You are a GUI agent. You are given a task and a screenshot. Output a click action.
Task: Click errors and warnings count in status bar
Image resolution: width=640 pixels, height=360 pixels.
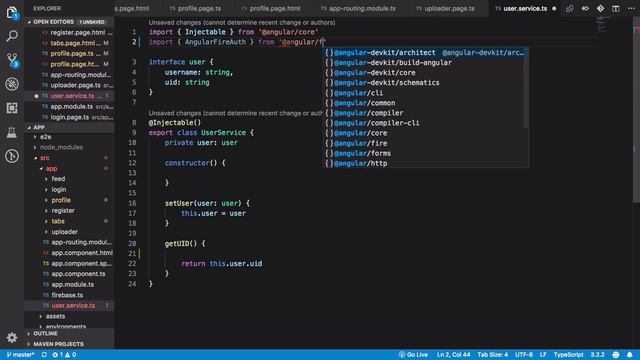pos(64,355)
